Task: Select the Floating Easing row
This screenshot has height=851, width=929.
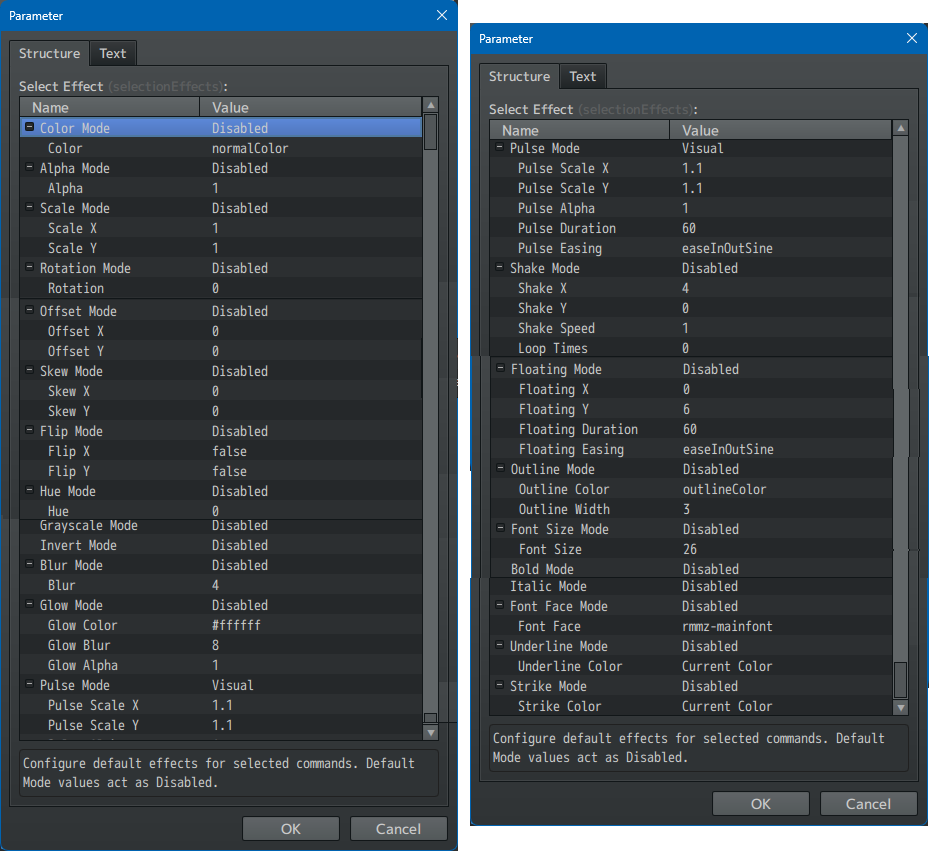Action: pos(691,449)
